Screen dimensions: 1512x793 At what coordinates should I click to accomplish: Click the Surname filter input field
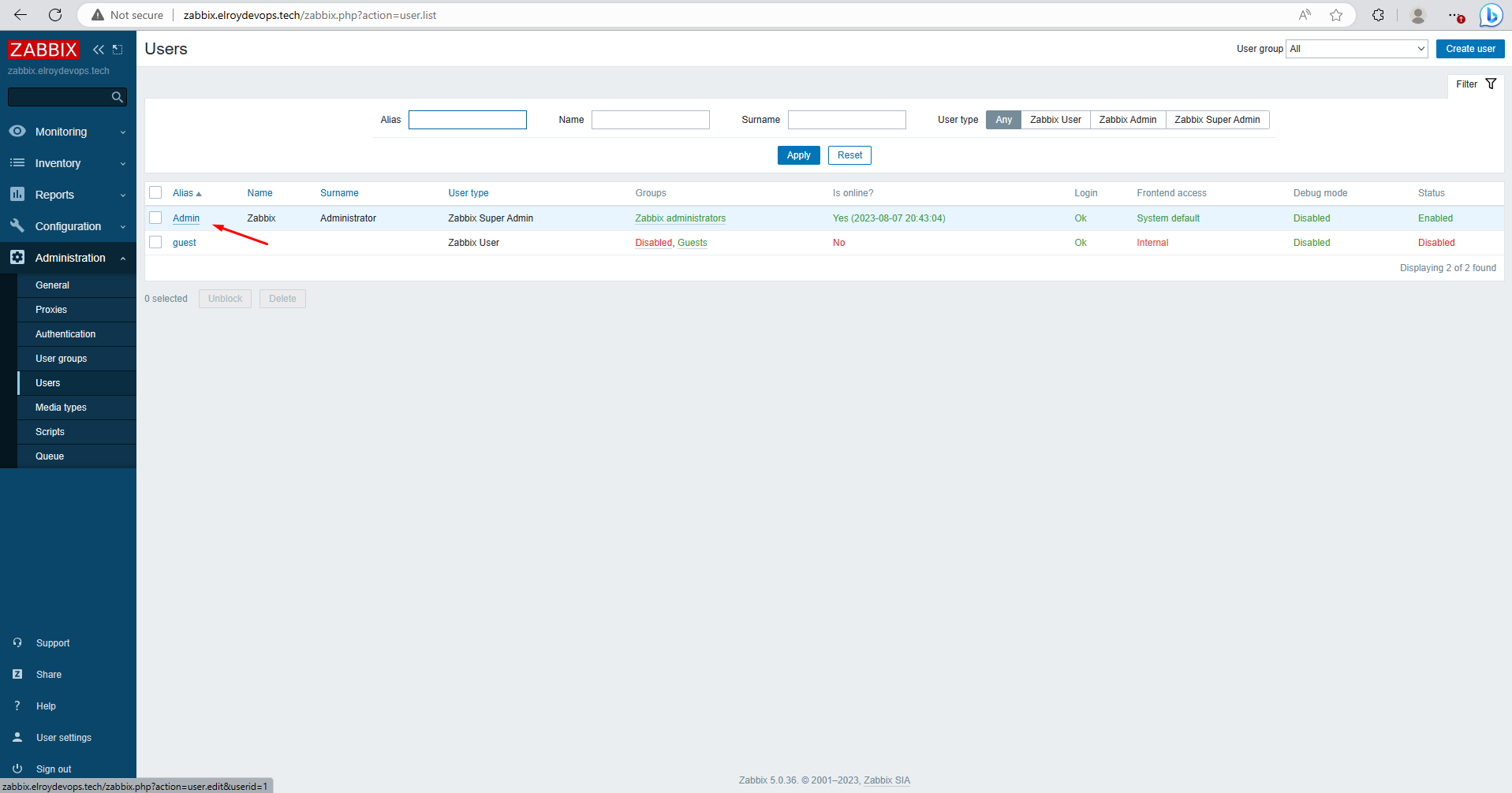click(847, 120)
